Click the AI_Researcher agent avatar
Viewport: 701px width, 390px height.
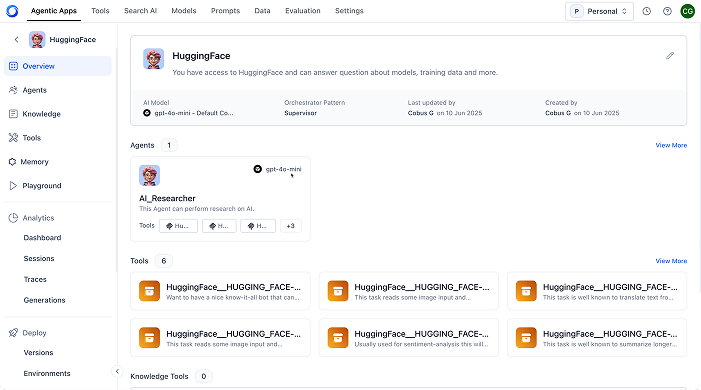149,175
